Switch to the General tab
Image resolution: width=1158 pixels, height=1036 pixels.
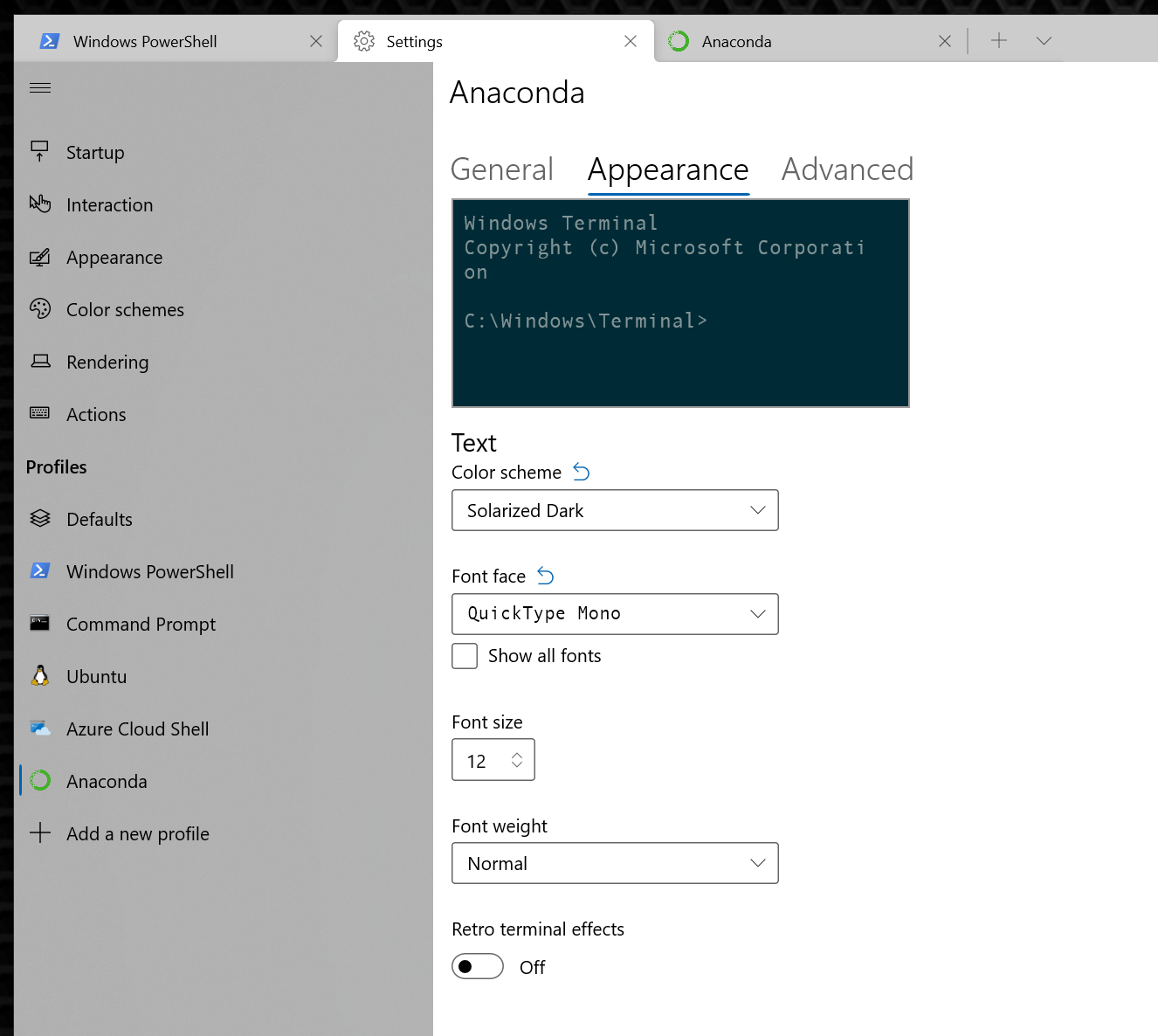502,169
